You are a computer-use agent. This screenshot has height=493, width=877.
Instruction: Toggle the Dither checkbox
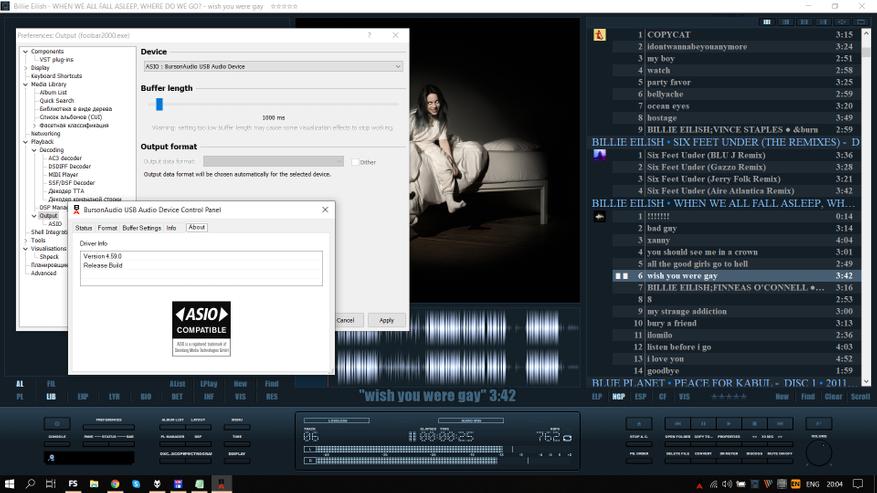pos(355,162)
